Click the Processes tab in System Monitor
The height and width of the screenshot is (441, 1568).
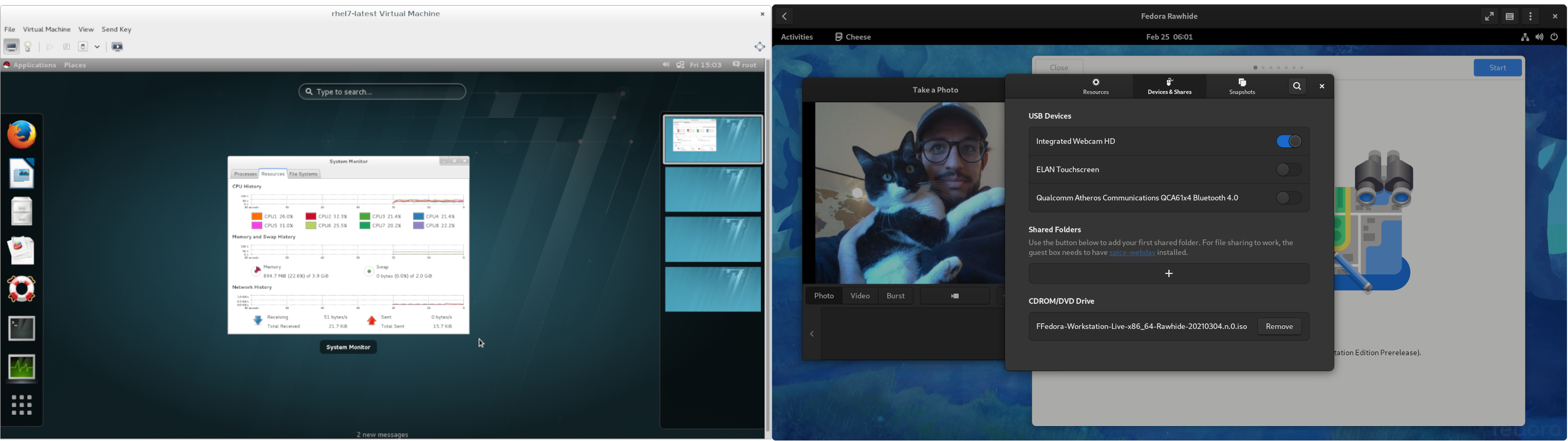tap(245, 174)
